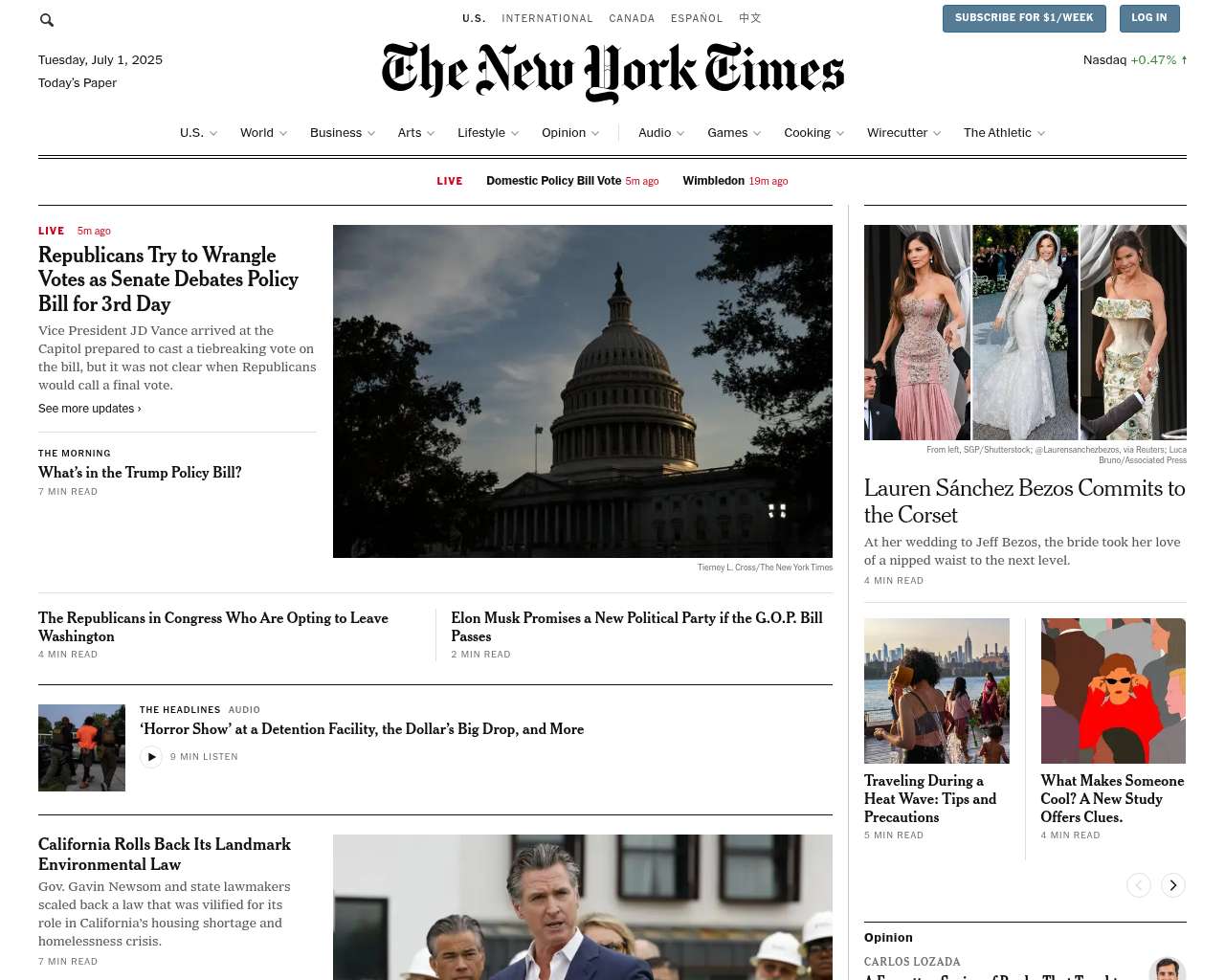Open The New York Times logo homepage
1225x980 pixels.
point(612,72)
